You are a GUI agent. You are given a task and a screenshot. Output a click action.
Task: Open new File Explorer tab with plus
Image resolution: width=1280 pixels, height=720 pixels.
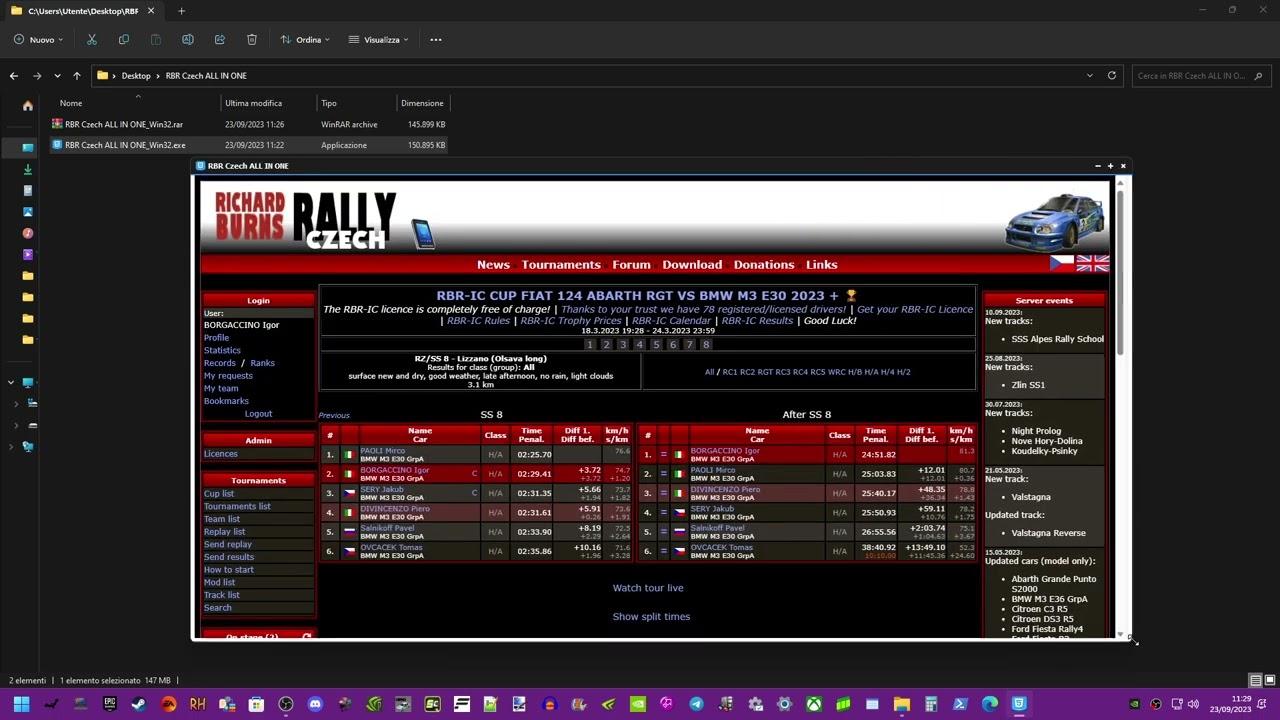coord(181,11)
